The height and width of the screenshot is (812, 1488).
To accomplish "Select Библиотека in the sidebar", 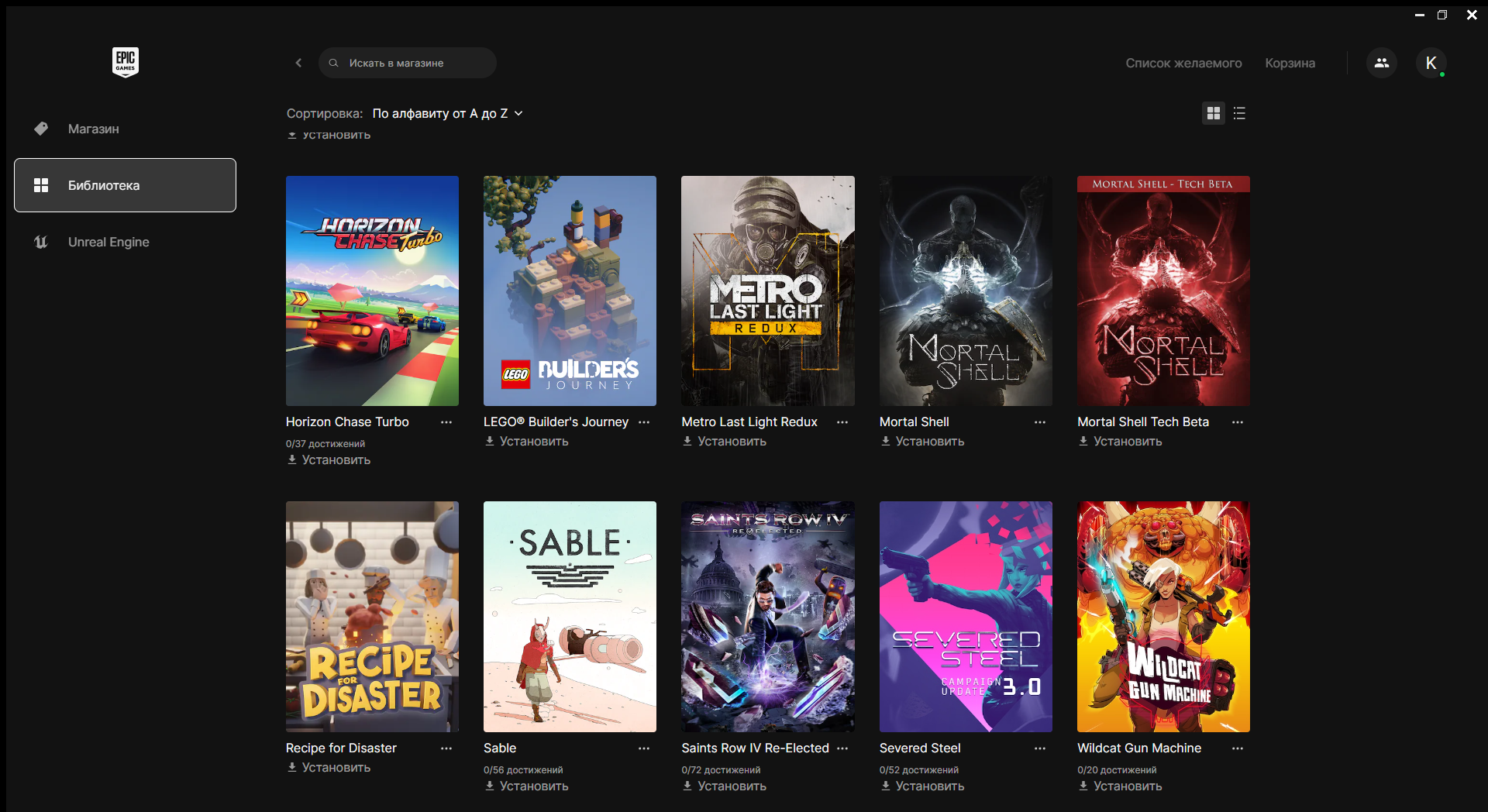I will (125, 185).
